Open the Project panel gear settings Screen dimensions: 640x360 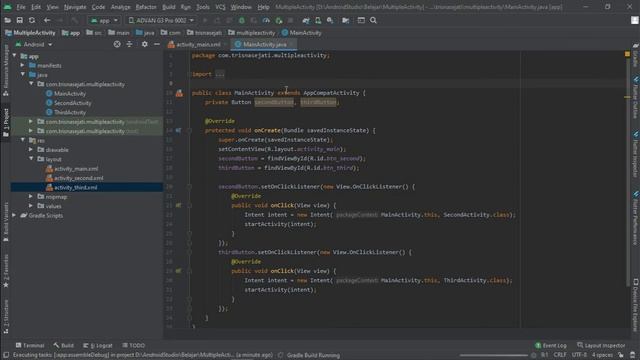pos(144,44)
